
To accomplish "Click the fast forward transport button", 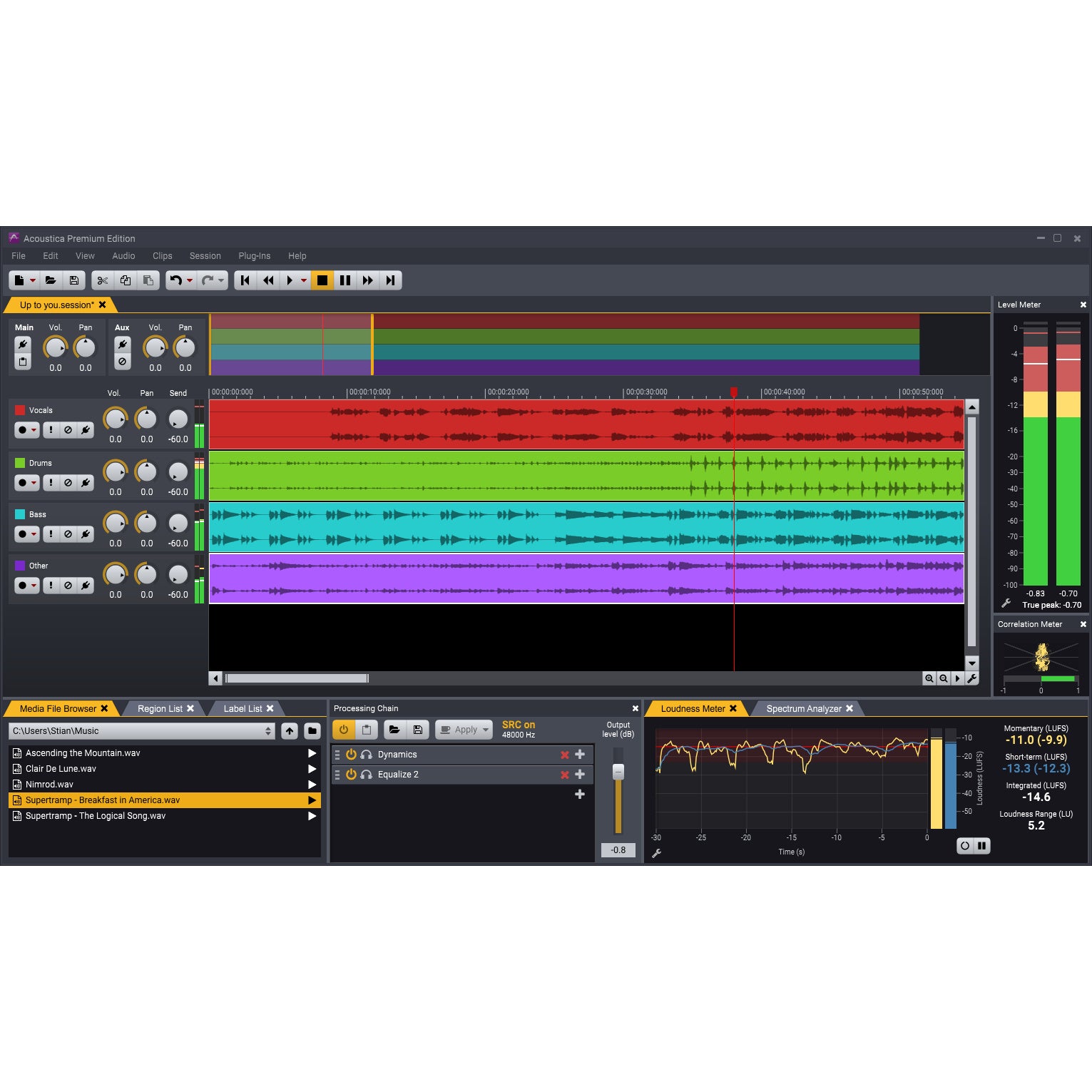I will pos(368,280).
